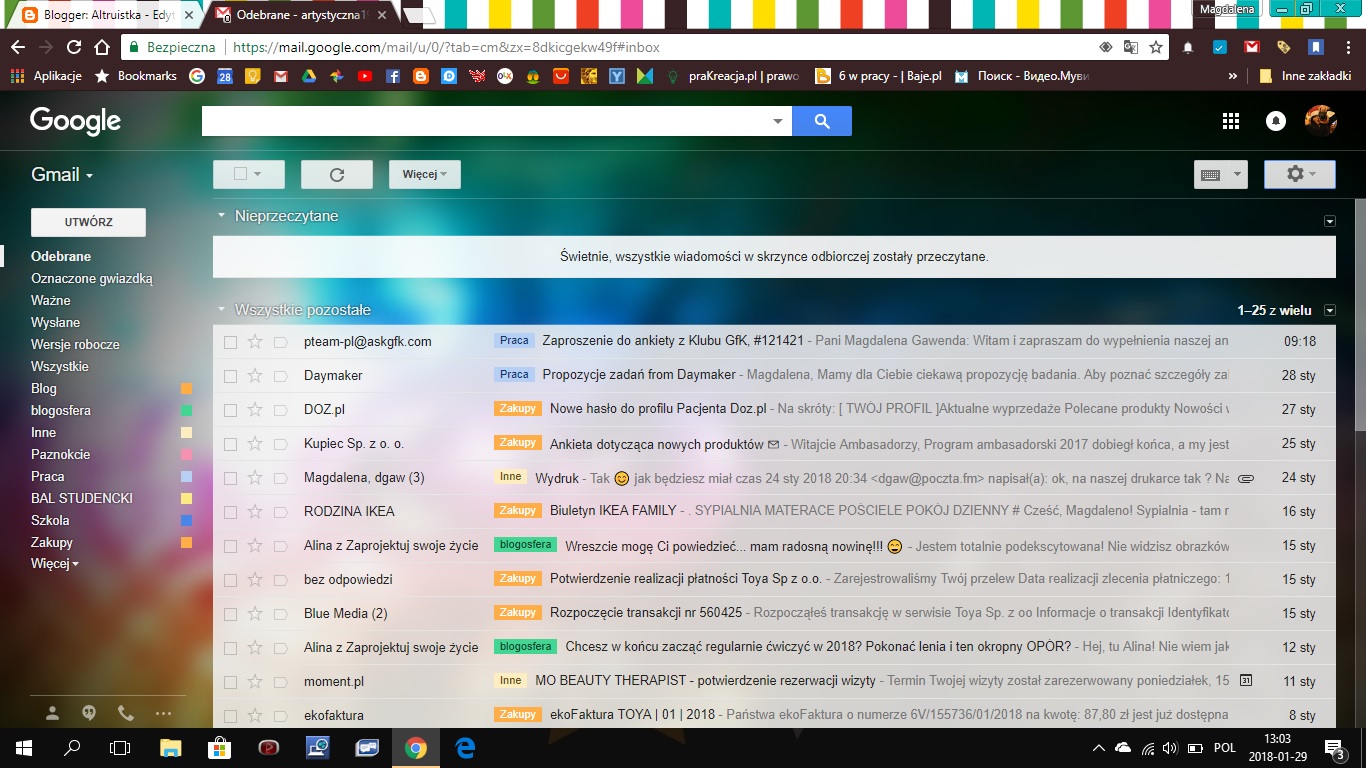Viewport: 1366px width, 768px height.
Task: Open the account profile picture
Action: [1320, 121]
